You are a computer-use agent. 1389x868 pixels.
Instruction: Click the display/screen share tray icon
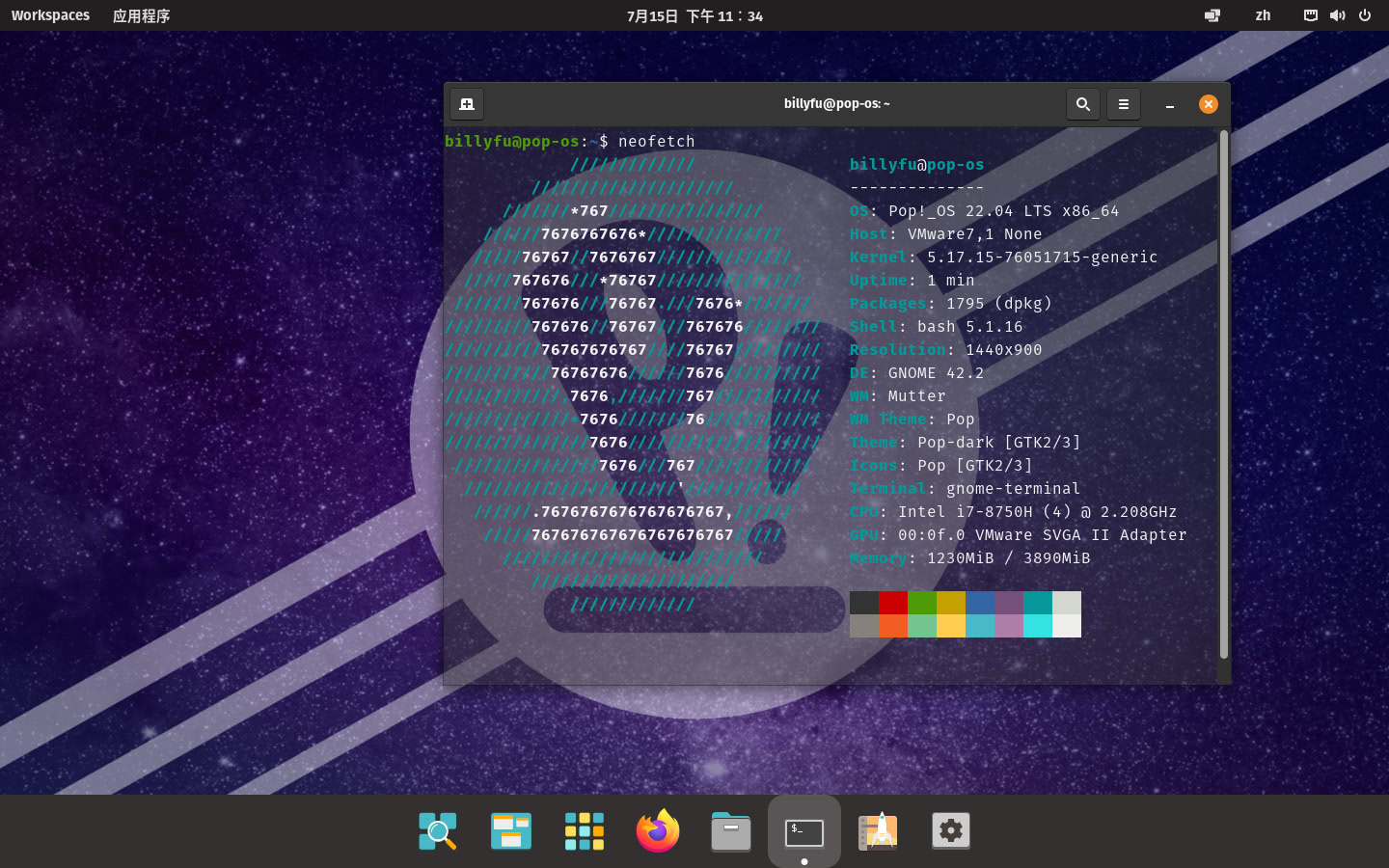coord(1212,15)
